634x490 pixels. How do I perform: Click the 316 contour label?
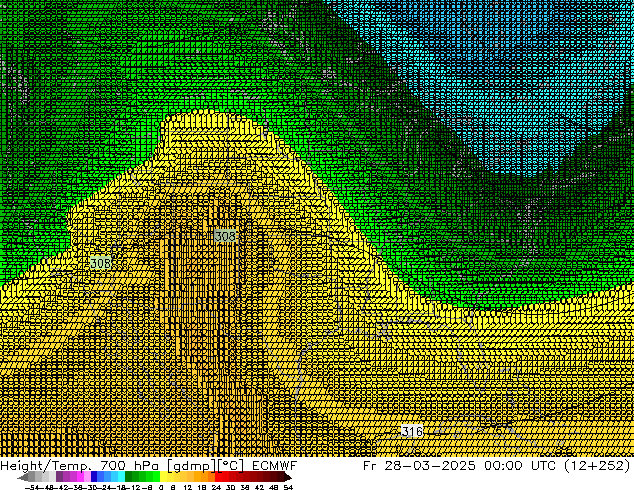pos(412,431)
